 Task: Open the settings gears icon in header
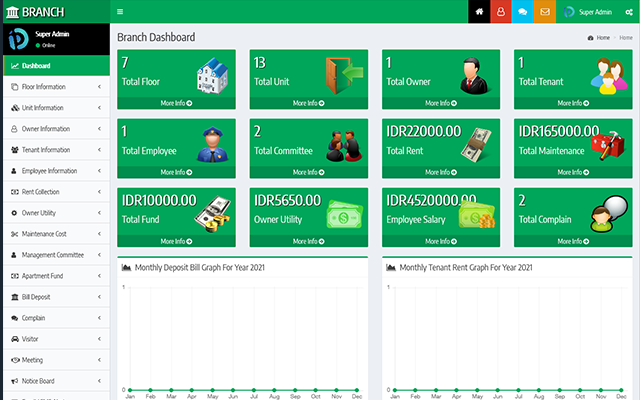pos(629,12)
